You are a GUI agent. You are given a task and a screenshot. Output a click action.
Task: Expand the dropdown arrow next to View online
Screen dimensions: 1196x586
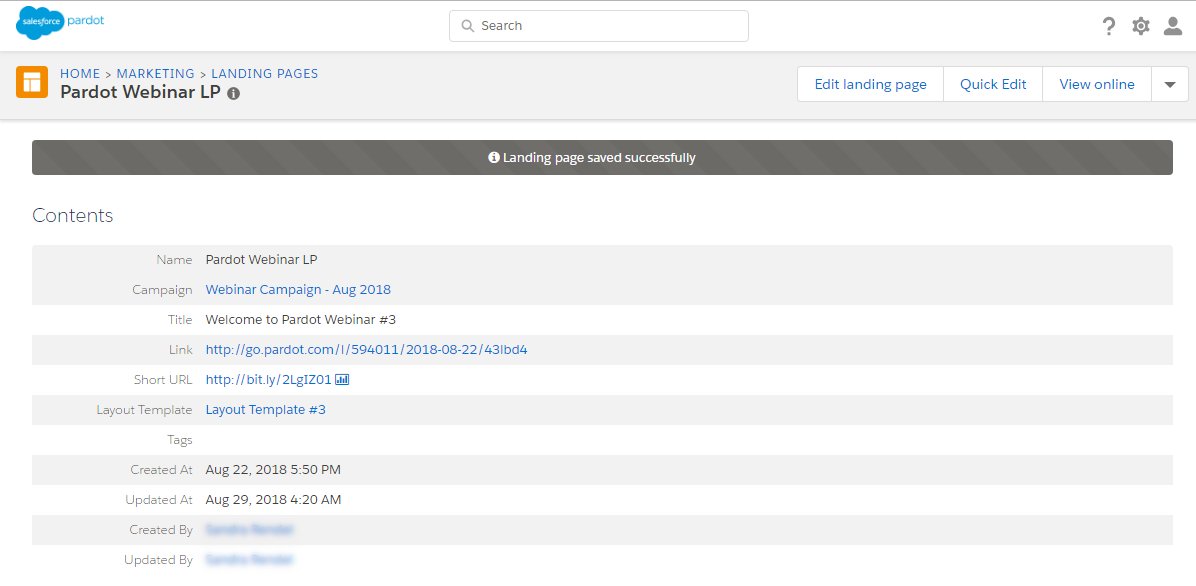tap(1170, 84)
